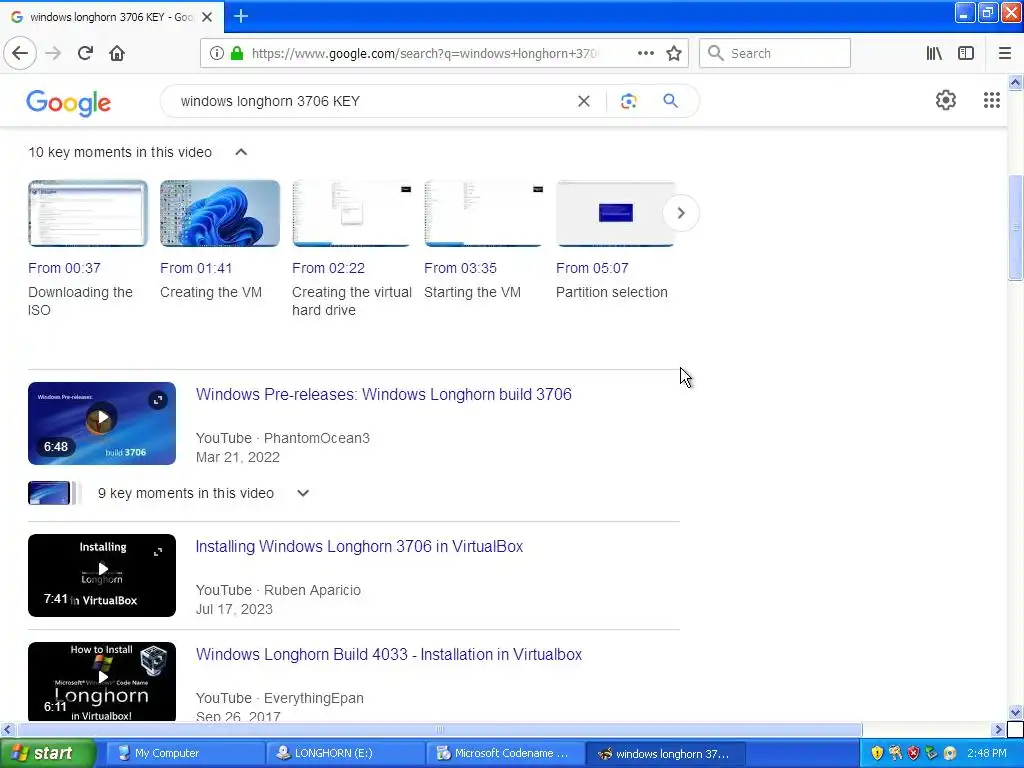This screenshot has width=1024, height=768.
Task: Open Creating the virtual hard drive thumbnail
Action: (x=352, y=214)
